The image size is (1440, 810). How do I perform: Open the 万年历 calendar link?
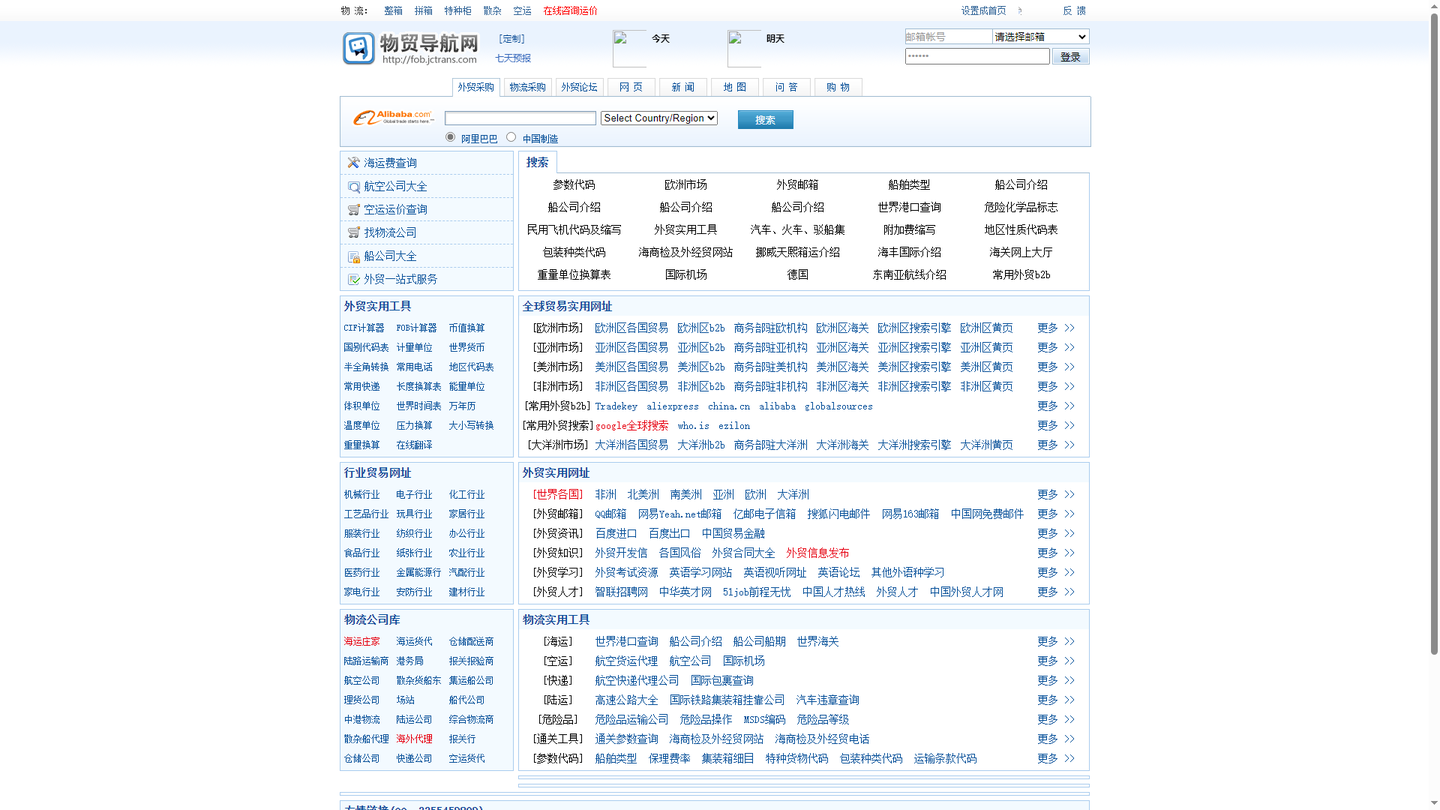click(x=462, y=407)
